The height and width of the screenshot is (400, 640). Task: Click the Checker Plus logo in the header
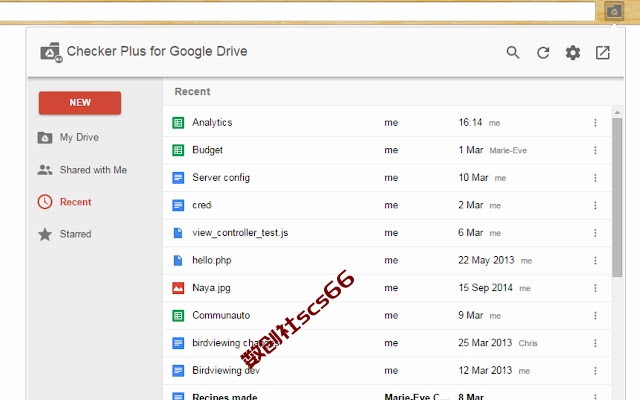click(51, 53)
